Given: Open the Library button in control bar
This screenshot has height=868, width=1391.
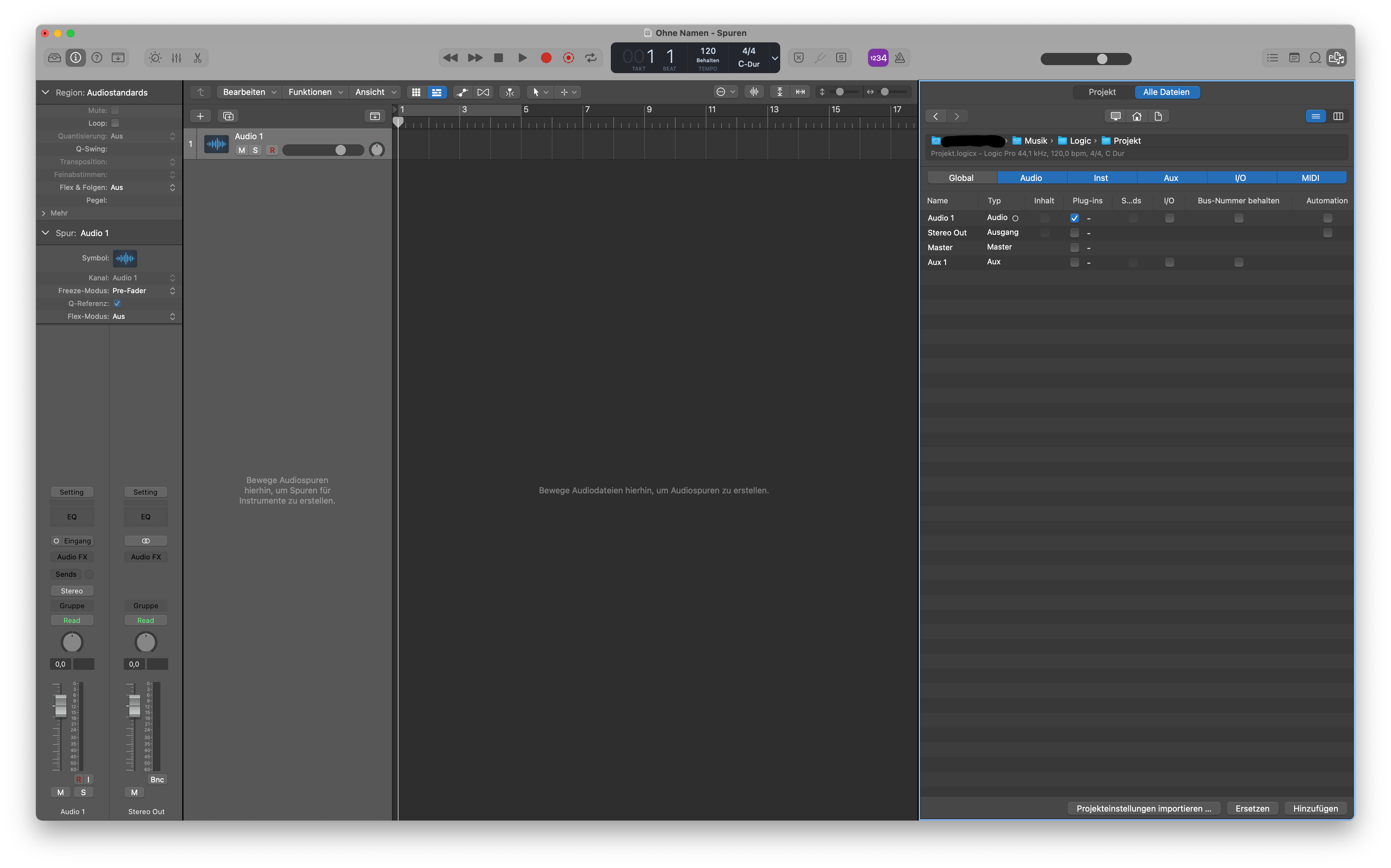Looking at the screenshot, I should 55,57.
